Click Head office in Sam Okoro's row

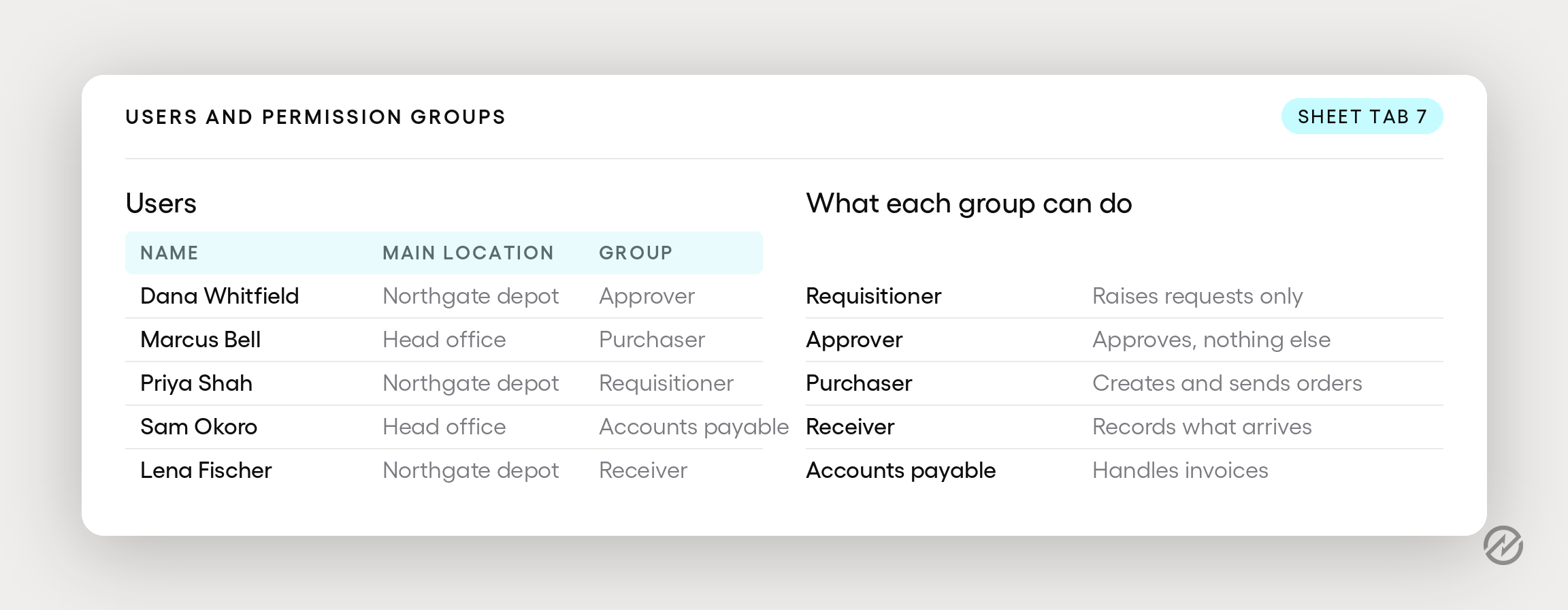coord(444,427)
